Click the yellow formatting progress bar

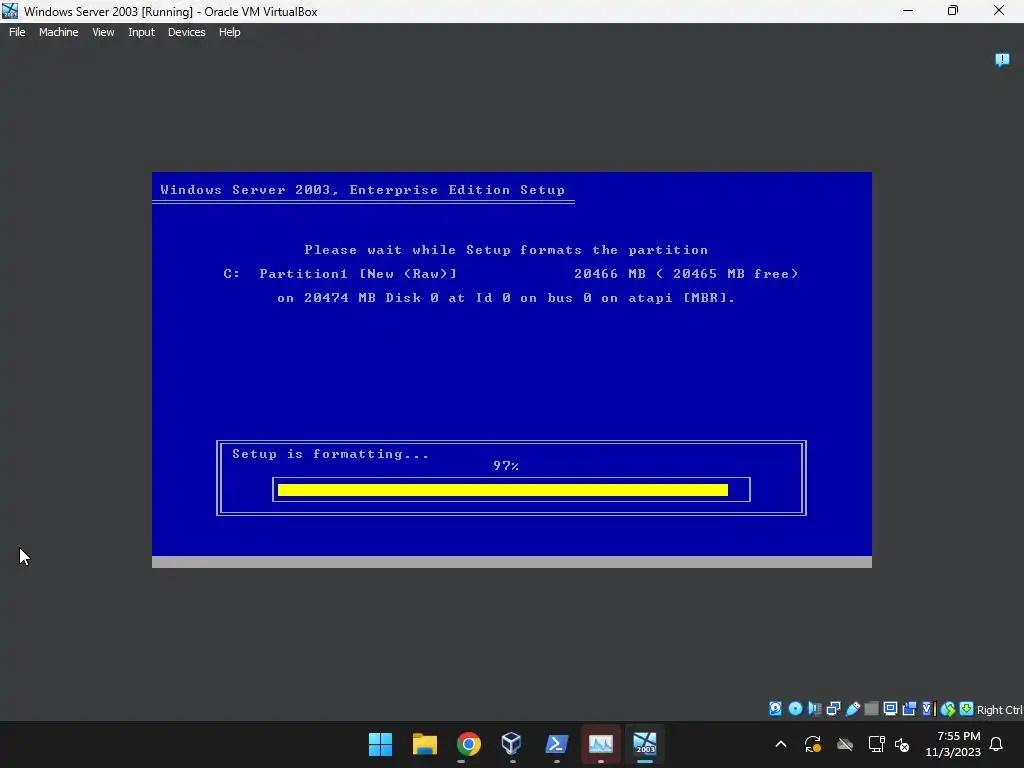(503, 490)
